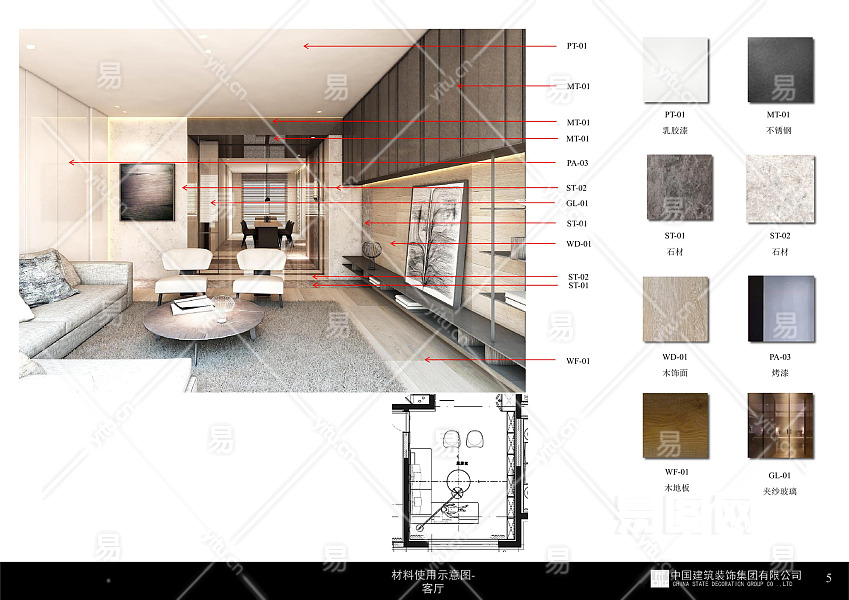This screenshot has height=600, width=849.
Task: Click the WF-01 code under the floor swatch
Action: pyautogui.click(x=677, y=472)
